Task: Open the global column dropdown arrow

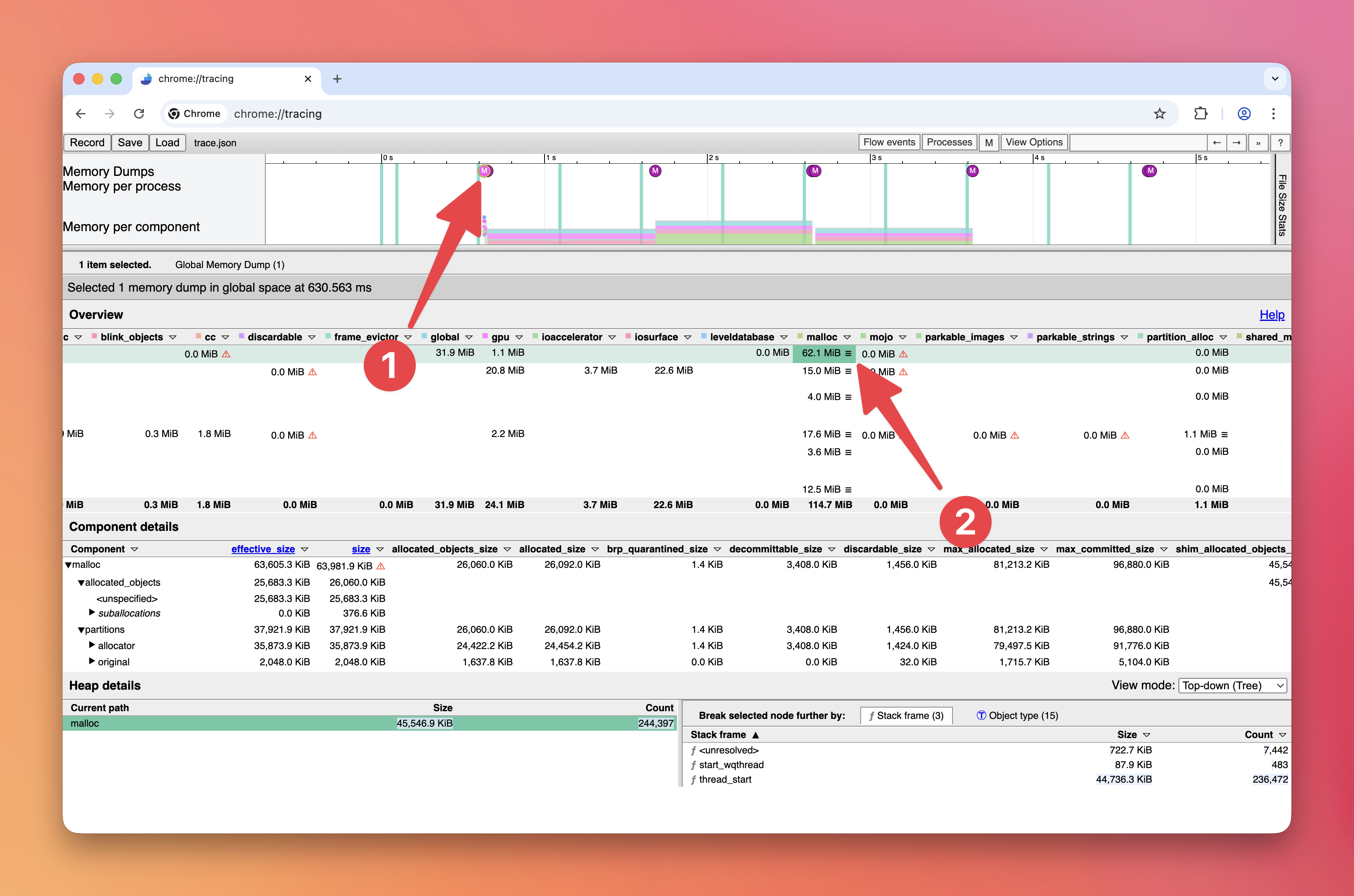Action: pyautogui.click(x=469, y=337)
